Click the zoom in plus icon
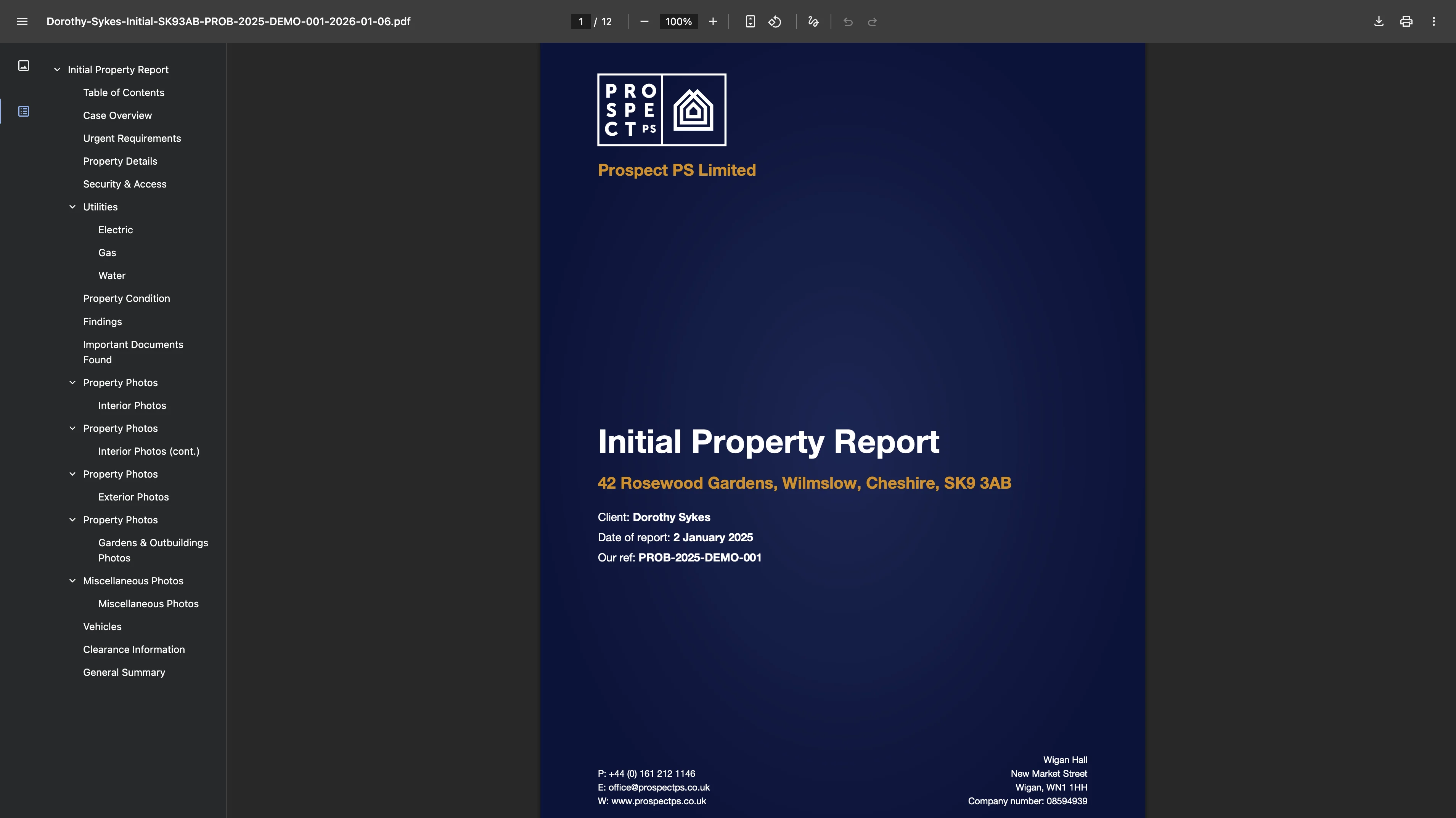1456x818 pixels. coord(713,21)
